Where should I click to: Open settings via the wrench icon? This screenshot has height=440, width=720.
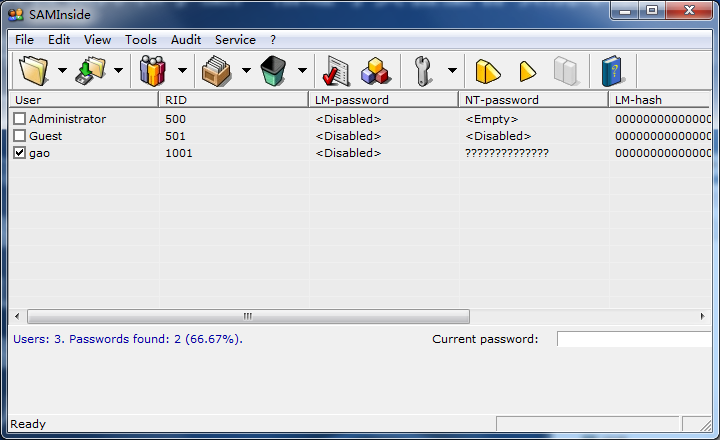click(422, 71)
